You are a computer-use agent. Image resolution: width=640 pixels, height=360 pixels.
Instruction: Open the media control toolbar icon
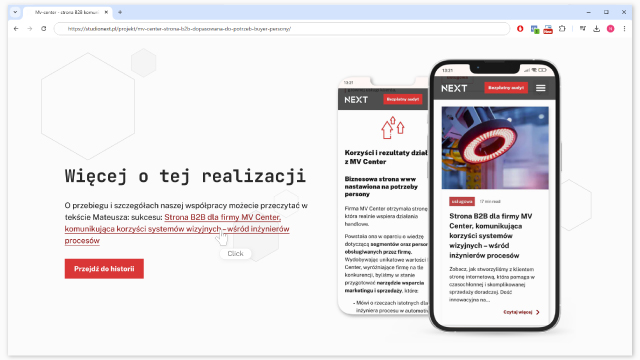582,29
